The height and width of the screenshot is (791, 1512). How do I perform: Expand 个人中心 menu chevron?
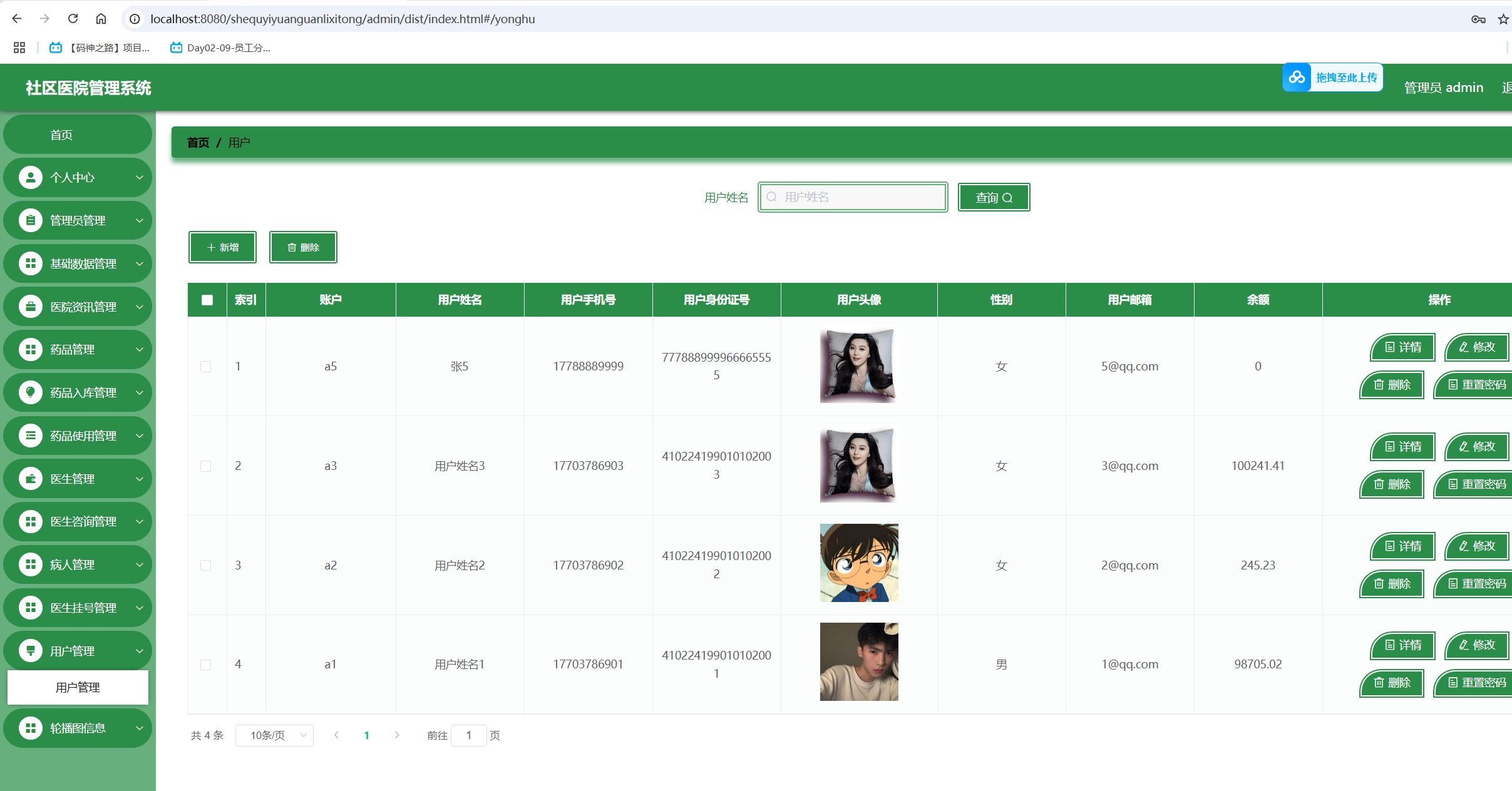(140, 178)
